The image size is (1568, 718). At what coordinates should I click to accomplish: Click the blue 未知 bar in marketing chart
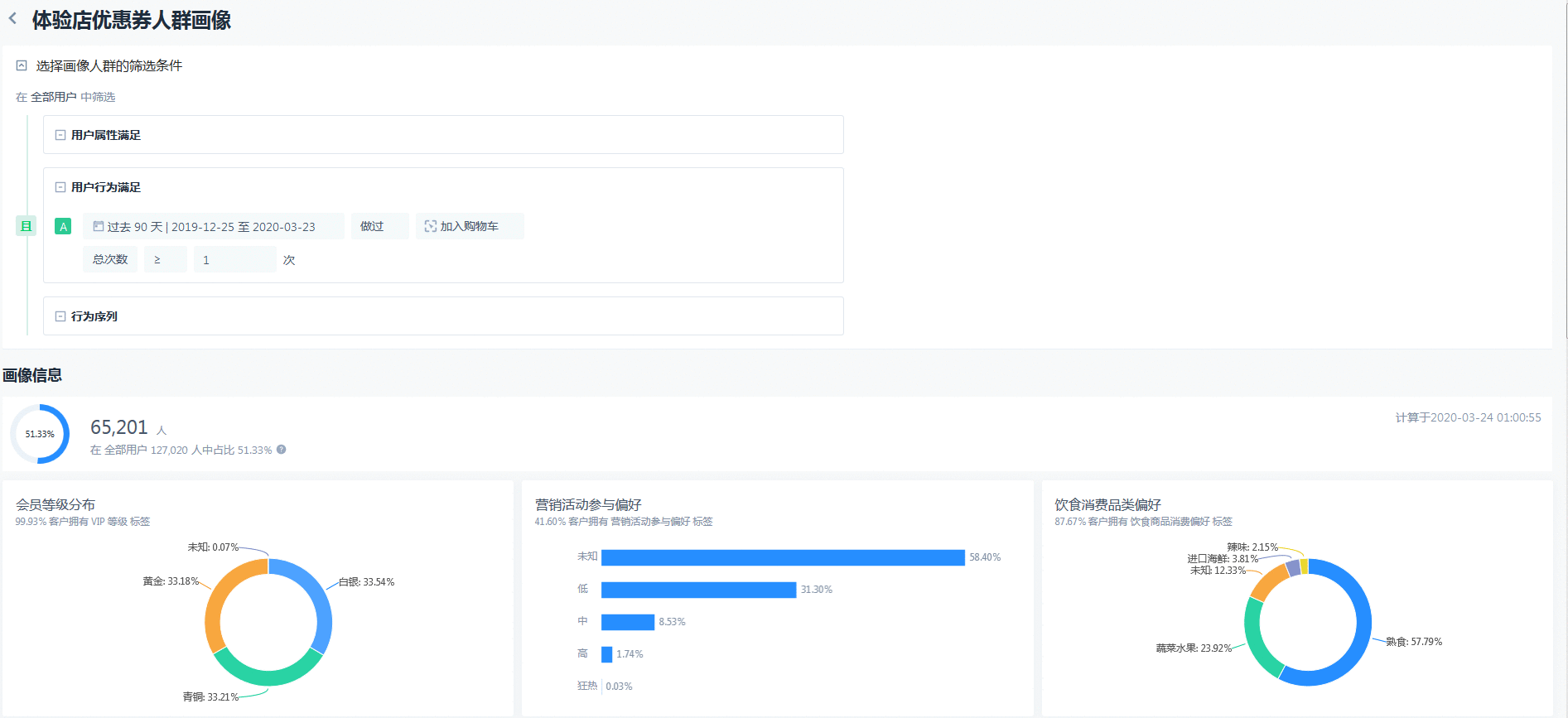(783, 557)
